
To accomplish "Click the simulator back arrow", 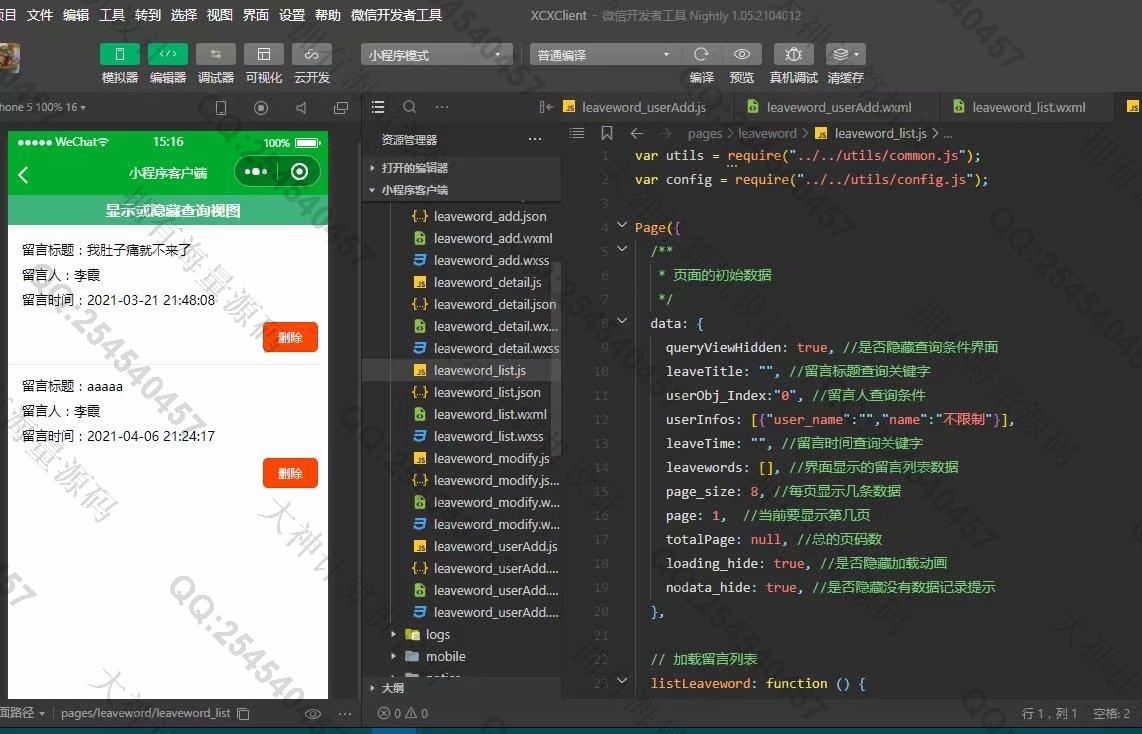I will [23, 174].
